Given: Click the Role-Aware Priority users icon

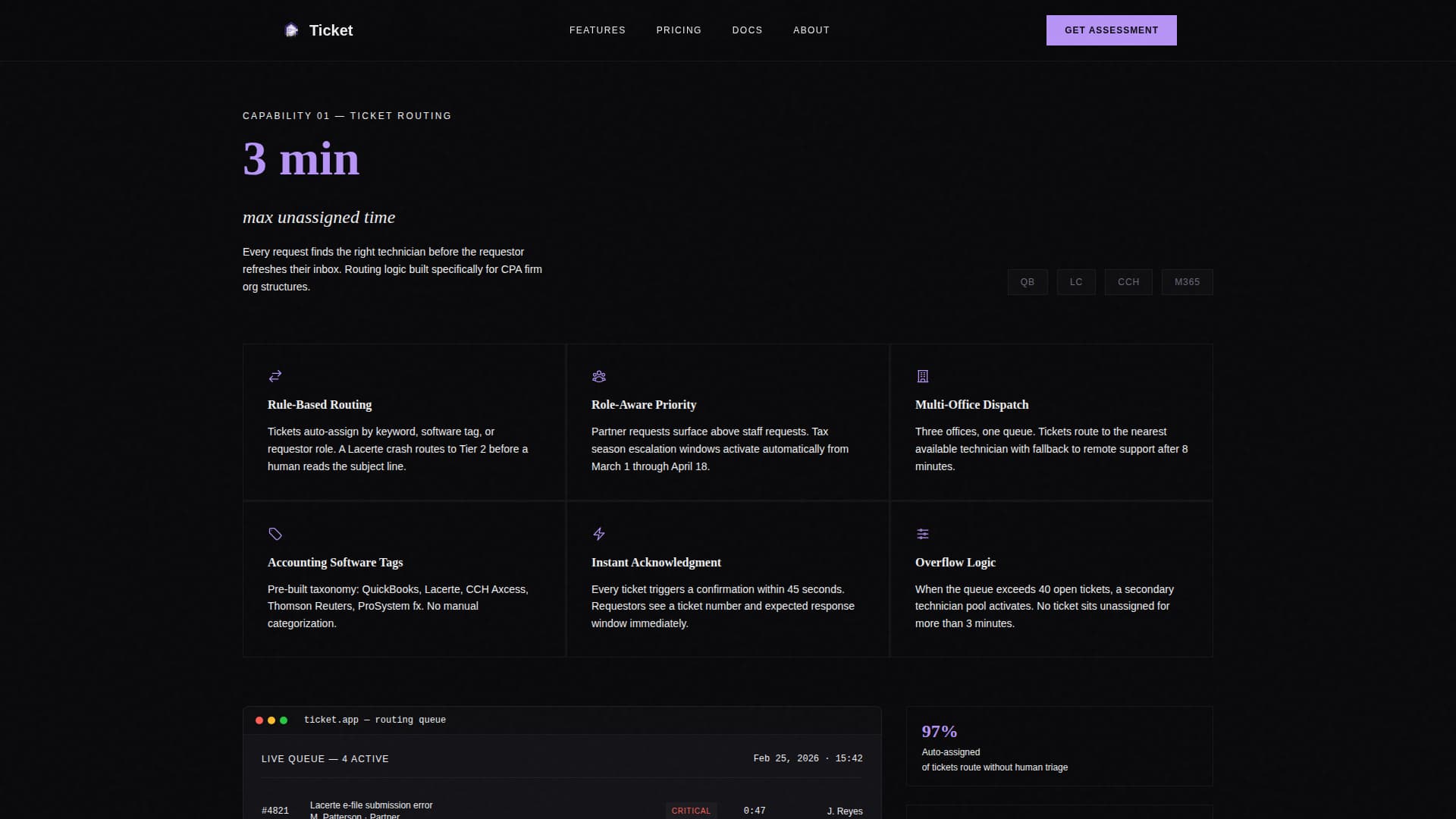Looking at the screenshot, I should pos(599,376).
